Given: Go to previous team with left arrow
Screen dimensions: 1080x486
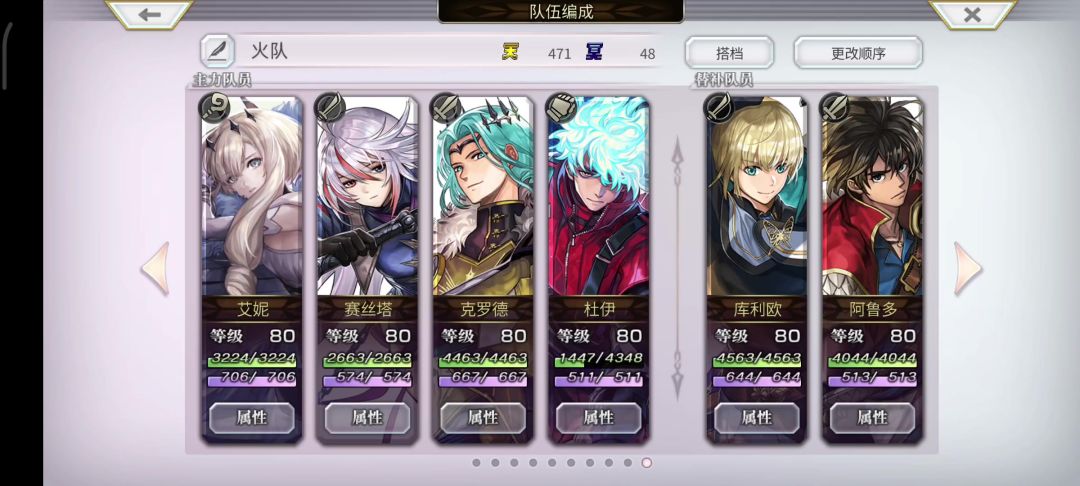Looking at the screenshot, I should coord(156,268).
